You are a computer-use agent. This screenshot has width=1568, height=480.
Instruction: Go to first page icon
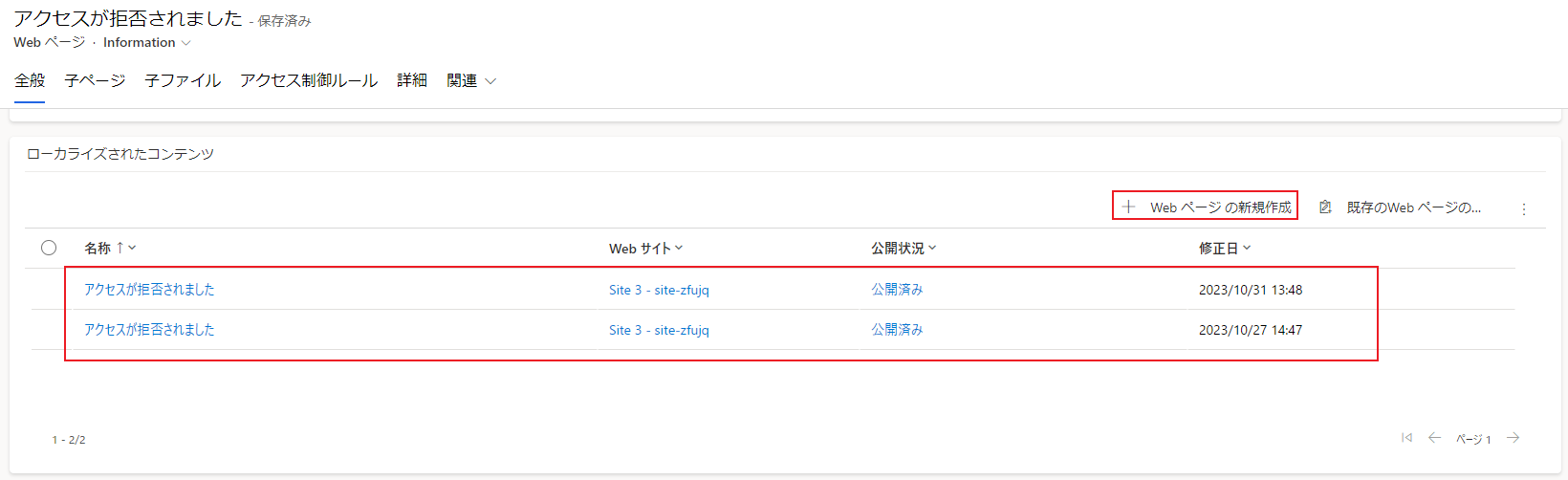[1406, 437]
